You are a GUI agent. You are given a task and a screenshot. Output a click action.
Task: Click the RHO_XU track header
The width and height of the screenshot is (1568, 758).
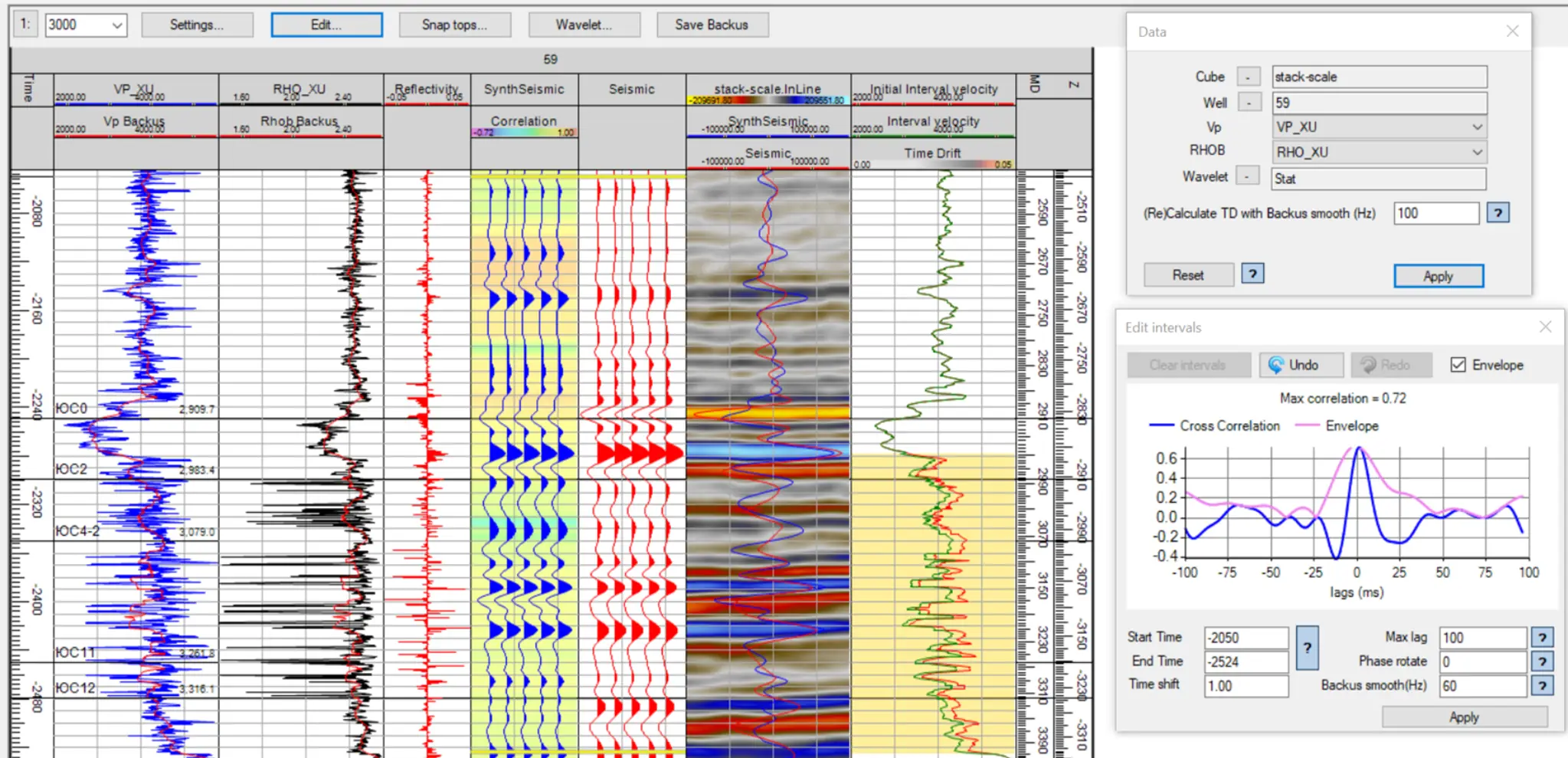click(300, 90)
